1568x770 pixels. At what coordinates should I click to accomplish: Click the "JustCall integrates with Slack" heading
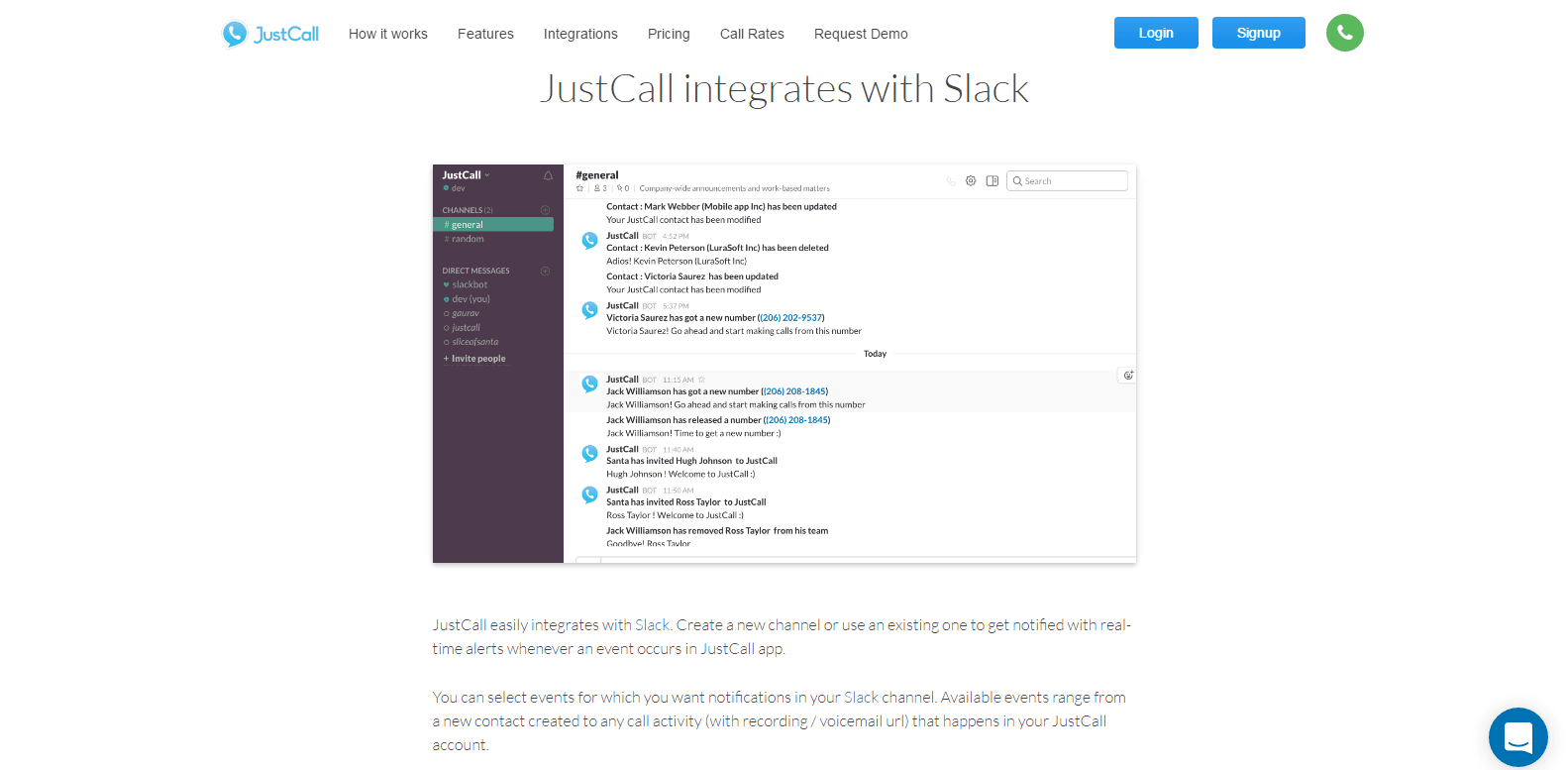click(x=784, y=89)
